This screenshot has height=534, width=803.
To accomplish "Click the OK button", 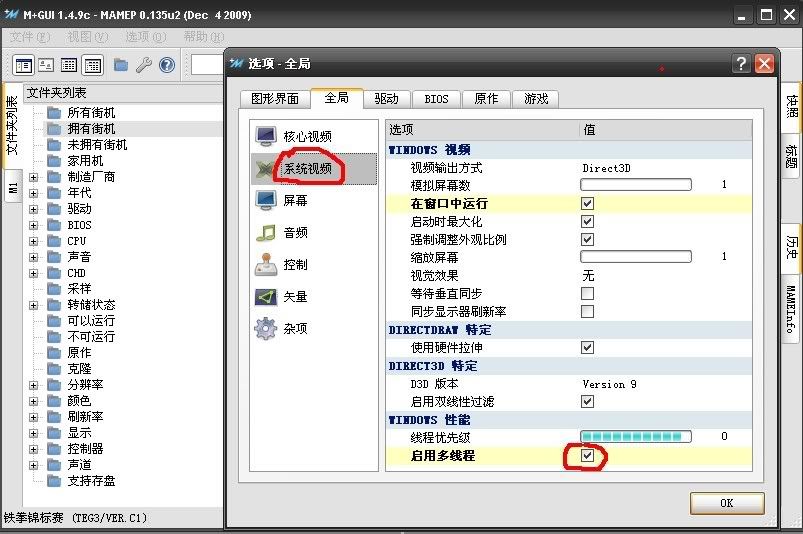I will pos(727,503).
